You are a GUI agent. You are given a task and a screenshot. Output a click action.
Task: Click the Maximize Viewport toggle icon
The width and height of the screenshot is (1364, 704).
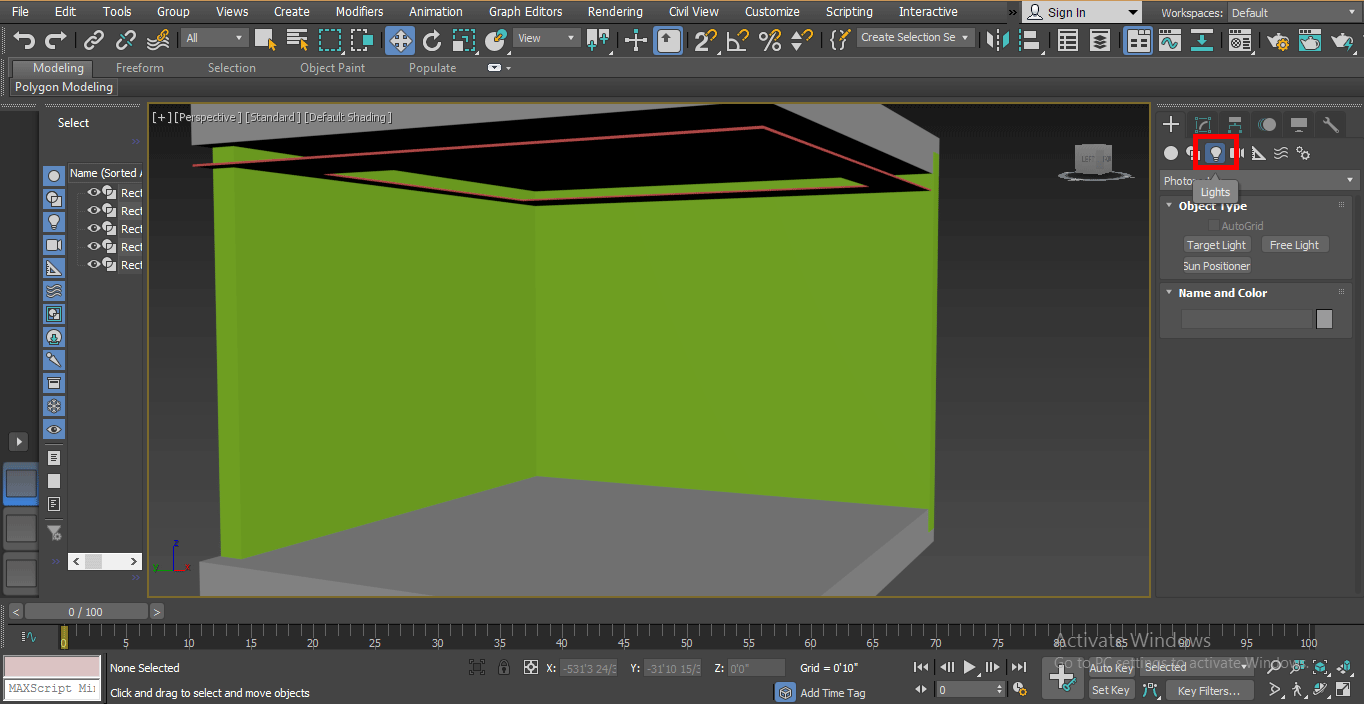coord(1342,689)
